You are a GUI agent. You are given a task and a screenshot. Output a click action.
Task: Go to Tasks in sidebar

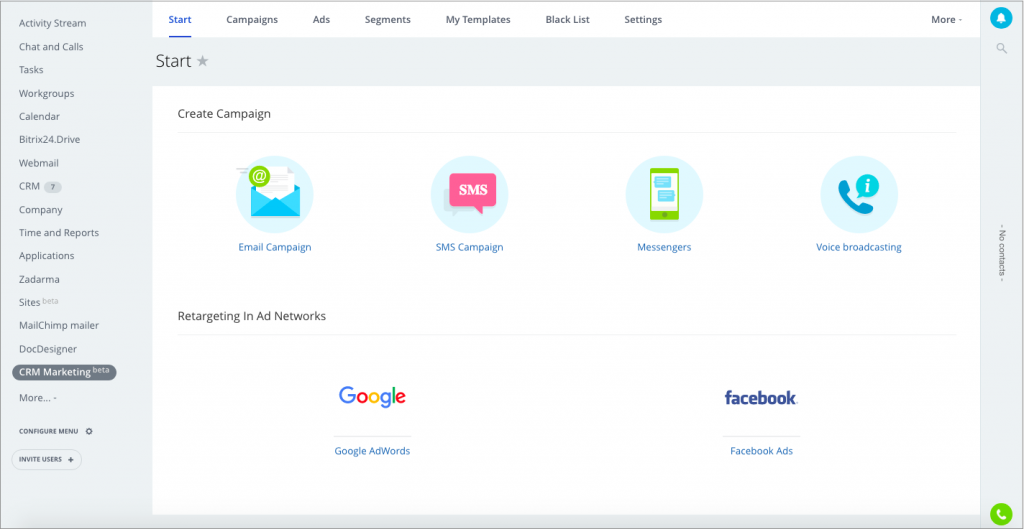[31, 70]
